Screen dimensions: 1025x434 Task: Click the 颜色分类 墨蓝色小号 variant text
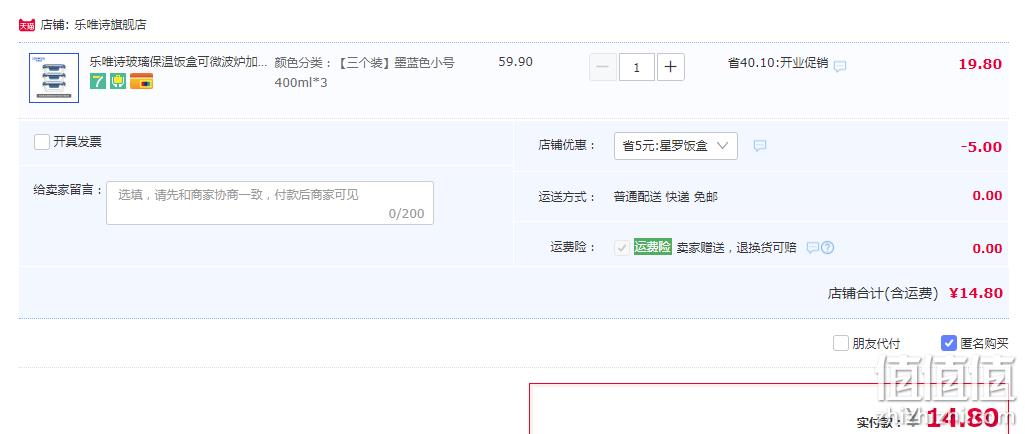(364, 73)
